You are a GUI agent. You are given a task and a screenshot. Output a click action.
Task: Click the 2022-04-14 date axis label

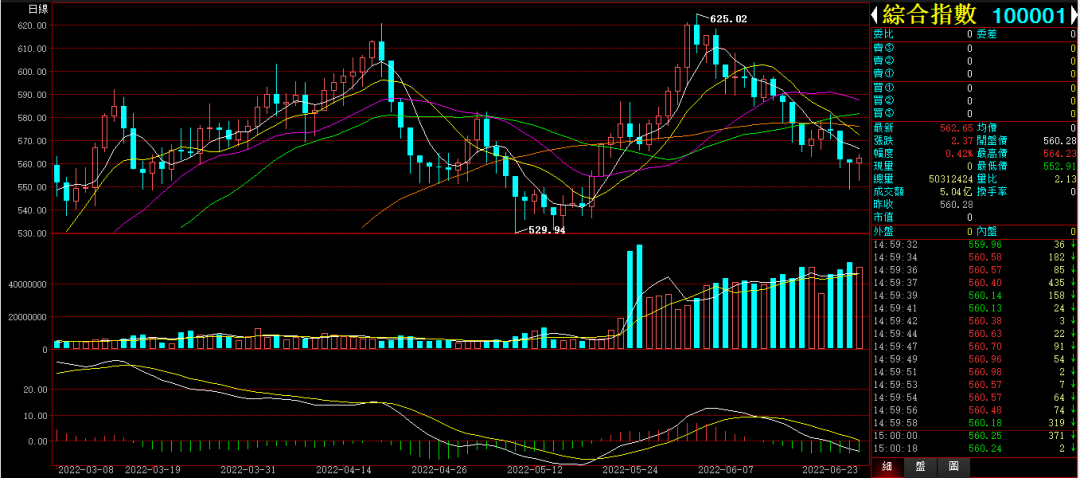(346, 470)
